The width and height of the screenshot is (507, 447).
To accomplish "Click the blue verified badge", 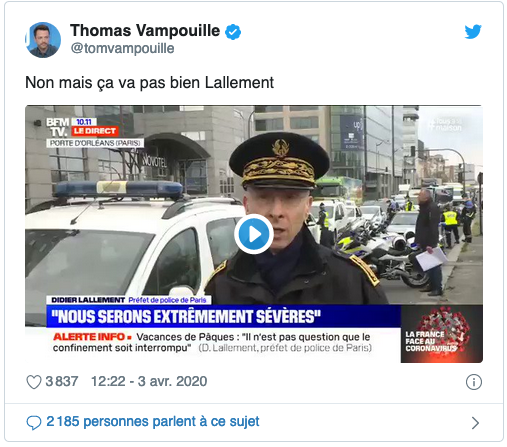I will click(233, 32).
